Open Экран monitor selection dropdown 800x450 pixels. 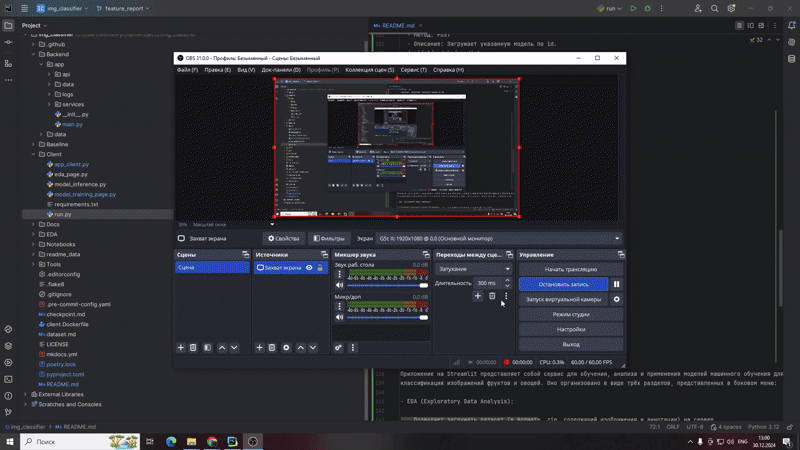coord(498,238)
